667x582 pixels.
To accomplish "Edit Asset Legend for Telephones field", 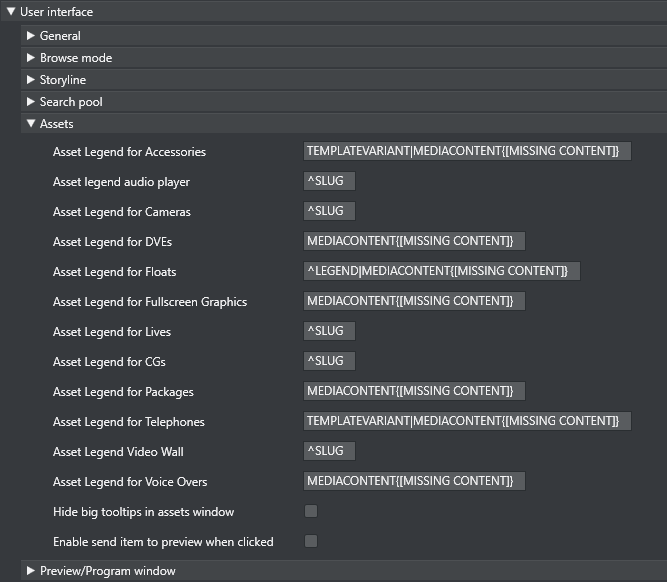I will coord(467,421).
